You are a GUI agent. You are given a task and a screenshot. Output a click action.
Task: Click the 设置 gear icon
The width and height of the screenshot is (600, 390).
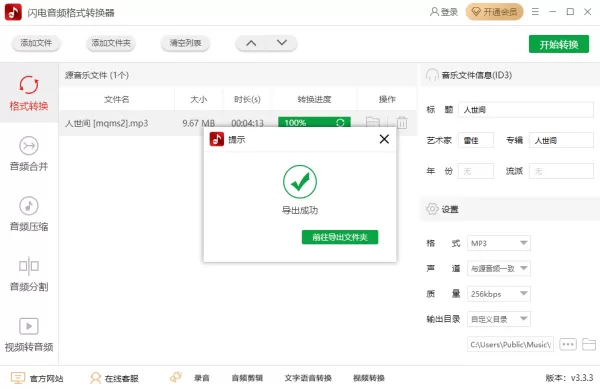coord(432,209)
